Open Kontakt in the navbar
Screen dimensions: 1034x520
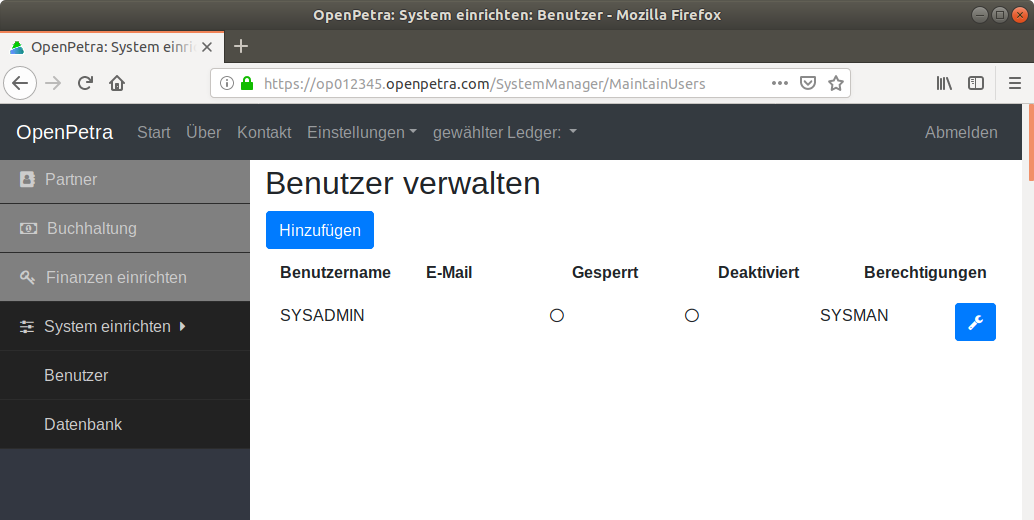tap(264, 132)
